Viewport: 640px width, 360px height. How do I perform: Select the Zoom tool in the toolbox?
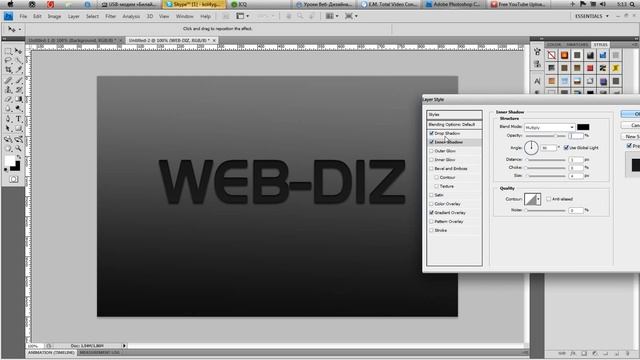coord(18,149)
